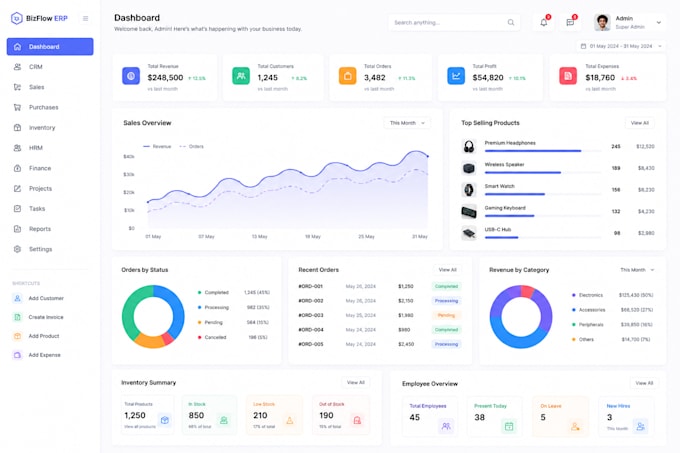Click the Search anything input field
The height and width of the screenshot is (453, 680).
(454, 23)
